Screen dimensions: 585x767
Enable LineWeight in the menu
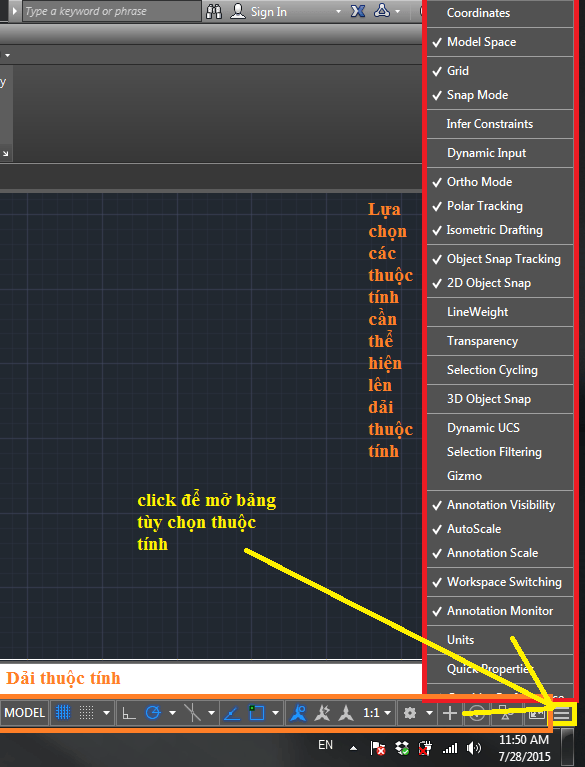(x=500, y=312)
